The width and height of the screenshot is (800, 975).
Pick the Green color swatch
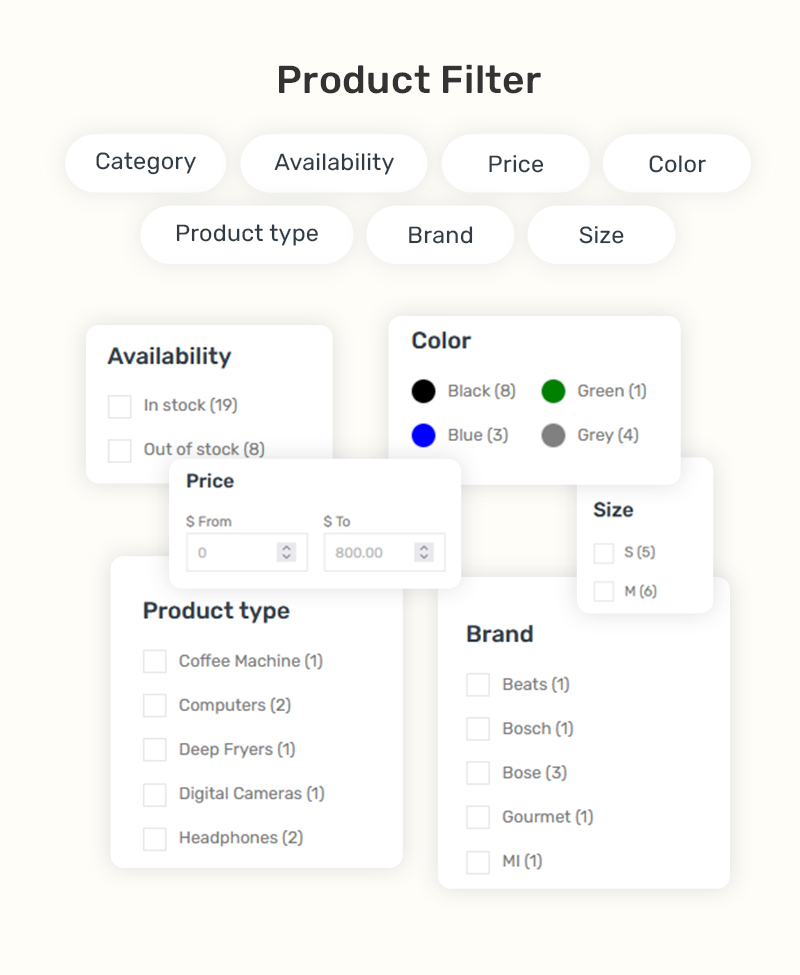point(554,391)
